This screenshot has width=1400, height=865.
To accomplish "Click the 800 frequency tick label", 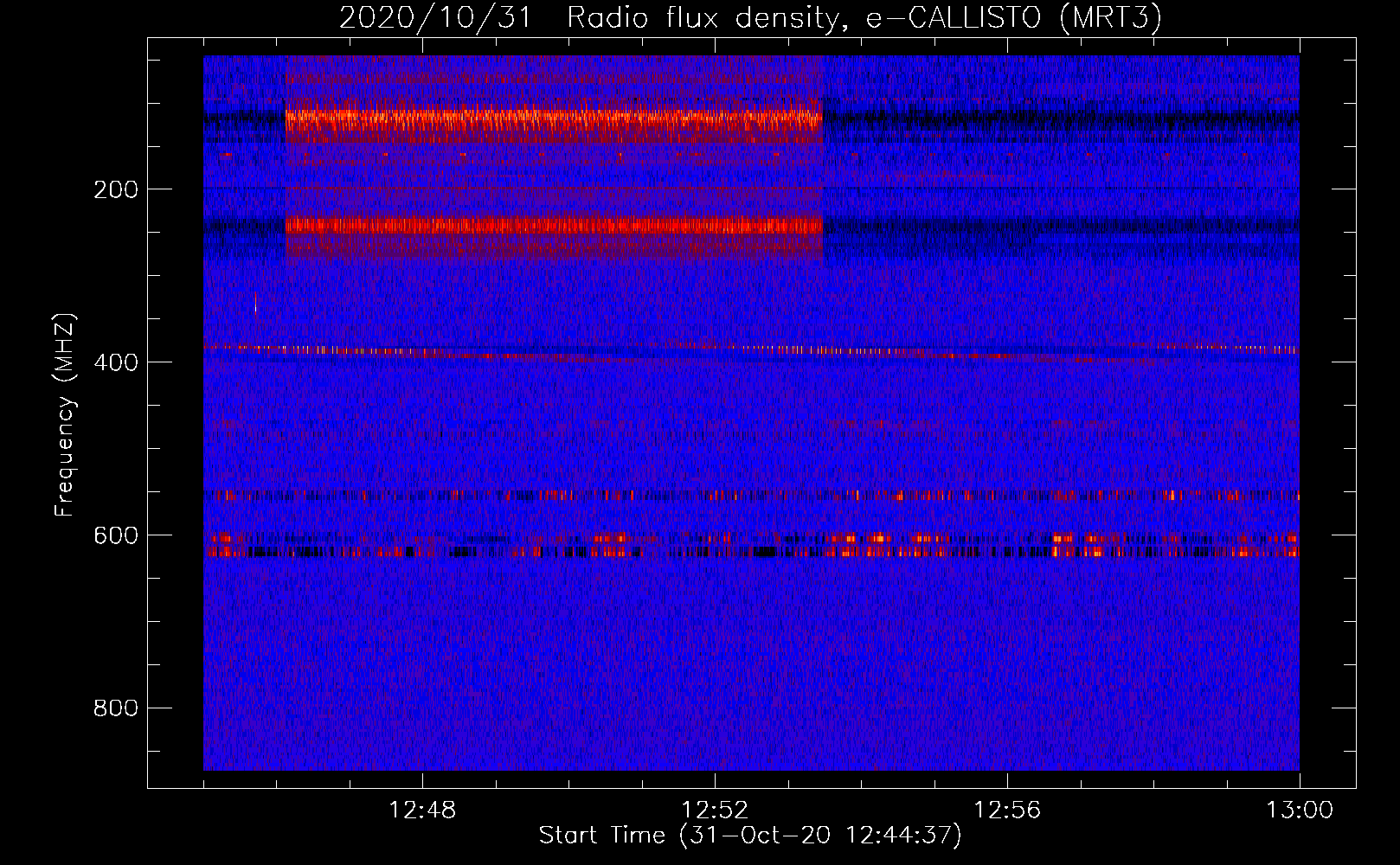I will 116,708.
